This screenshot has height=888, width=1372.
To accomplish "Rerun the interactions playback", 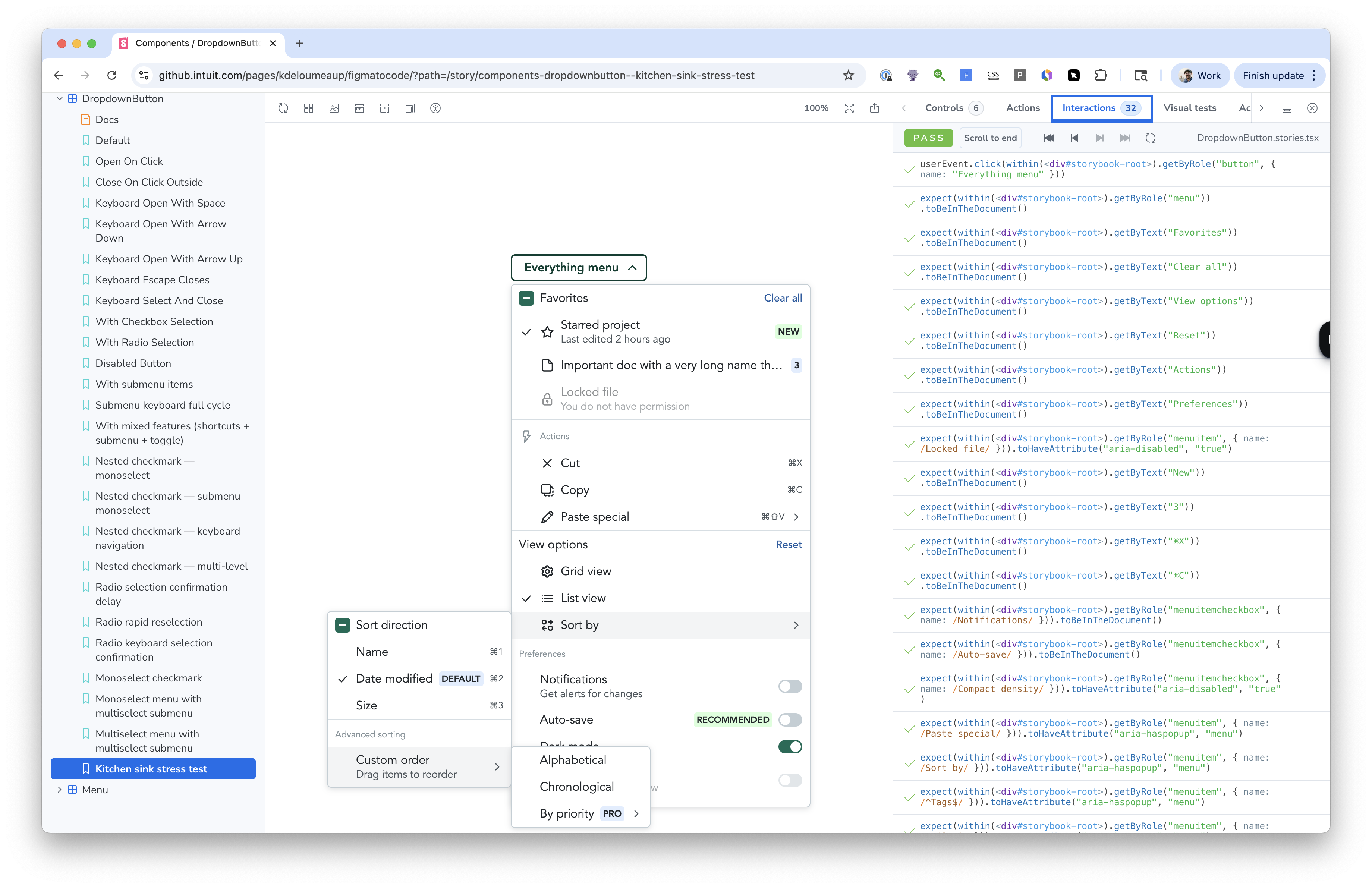I will [1151, 138].
